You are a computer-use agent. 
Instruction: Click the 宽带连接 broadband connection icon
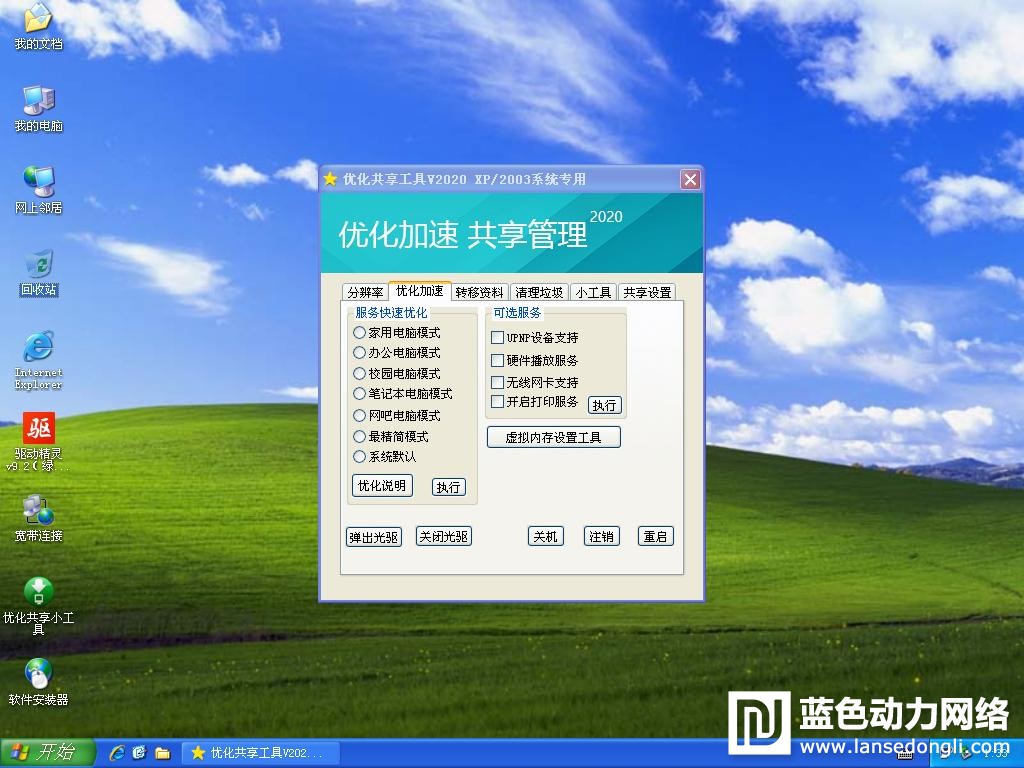[x=38, y=511]
